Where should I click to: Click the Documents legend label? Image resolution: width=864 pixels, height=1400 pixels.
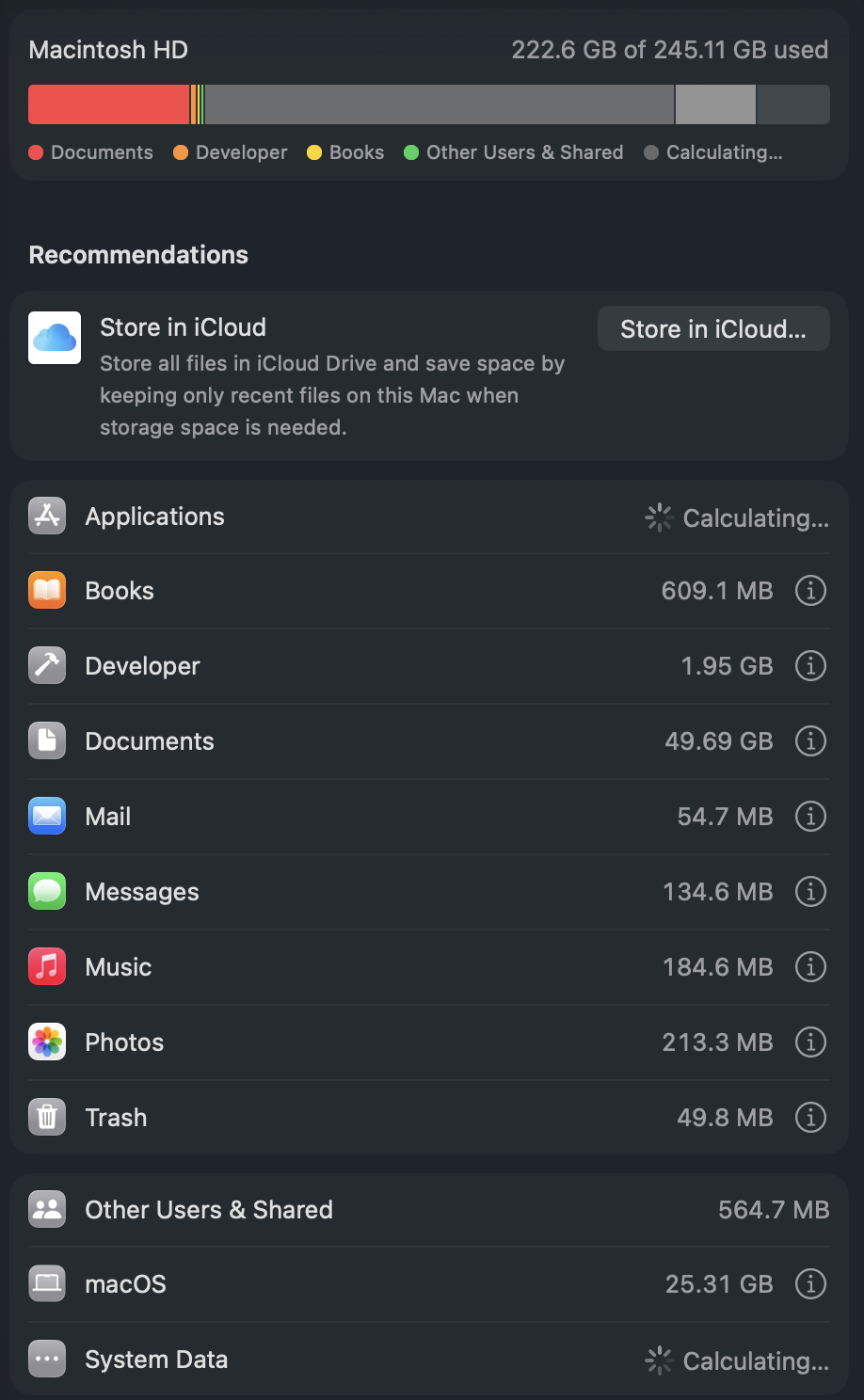tap(102, 152)
